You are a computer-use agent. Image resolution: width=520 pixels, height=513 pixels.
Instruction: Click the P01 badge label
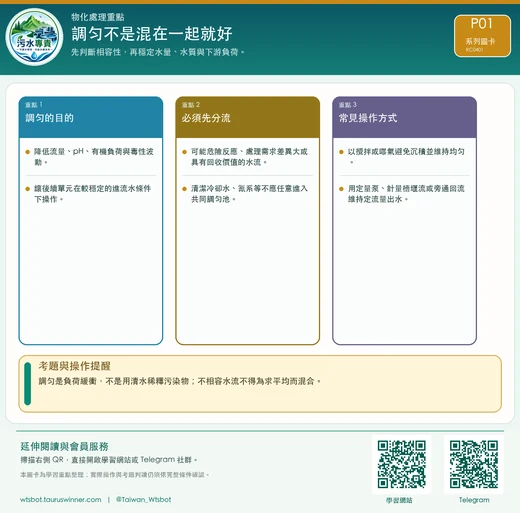point(482,24)
